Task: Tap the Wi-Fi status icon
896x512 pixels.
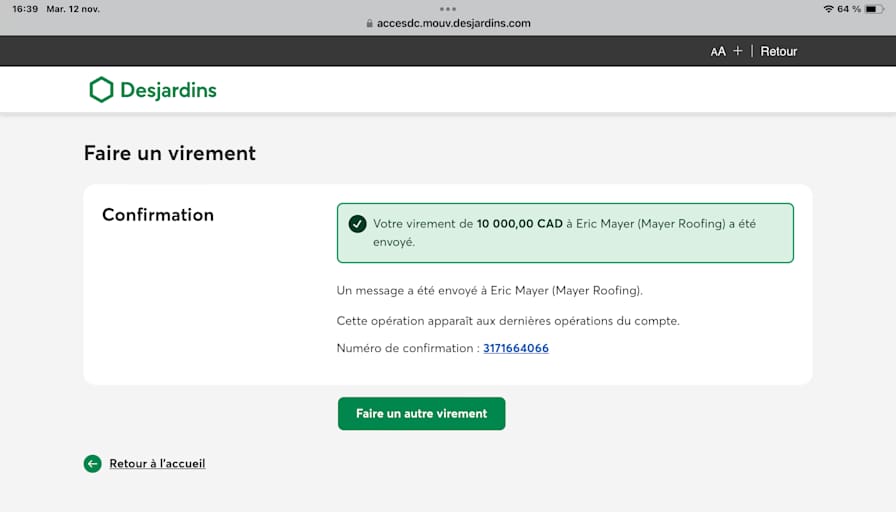Action: pos(828,9)
